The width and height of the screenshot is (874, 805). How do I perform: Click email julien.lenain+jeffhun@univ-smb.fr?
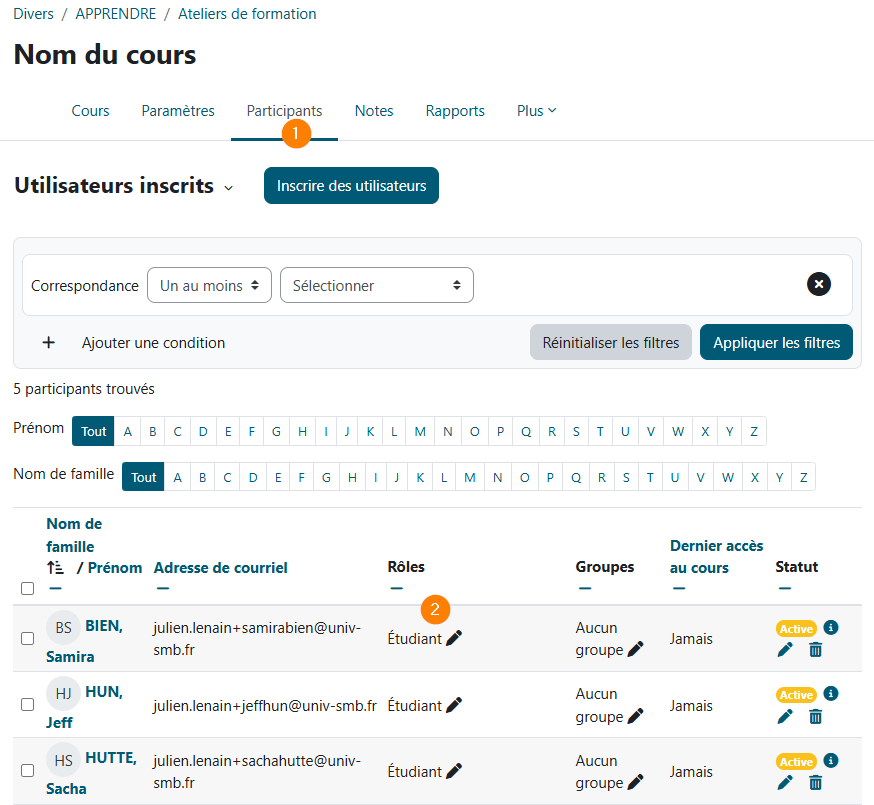point(265,705)
